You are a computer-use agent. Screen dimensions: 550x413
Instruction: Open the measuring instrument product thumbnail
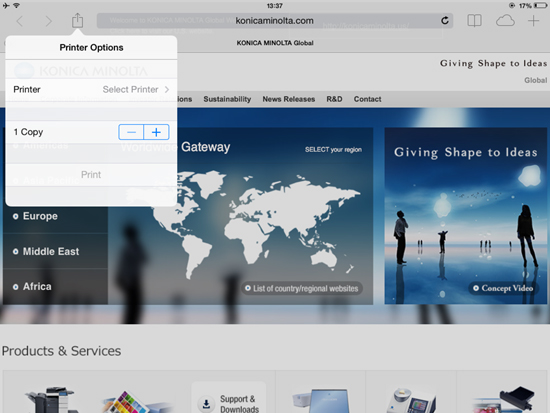tap(411, 400)
